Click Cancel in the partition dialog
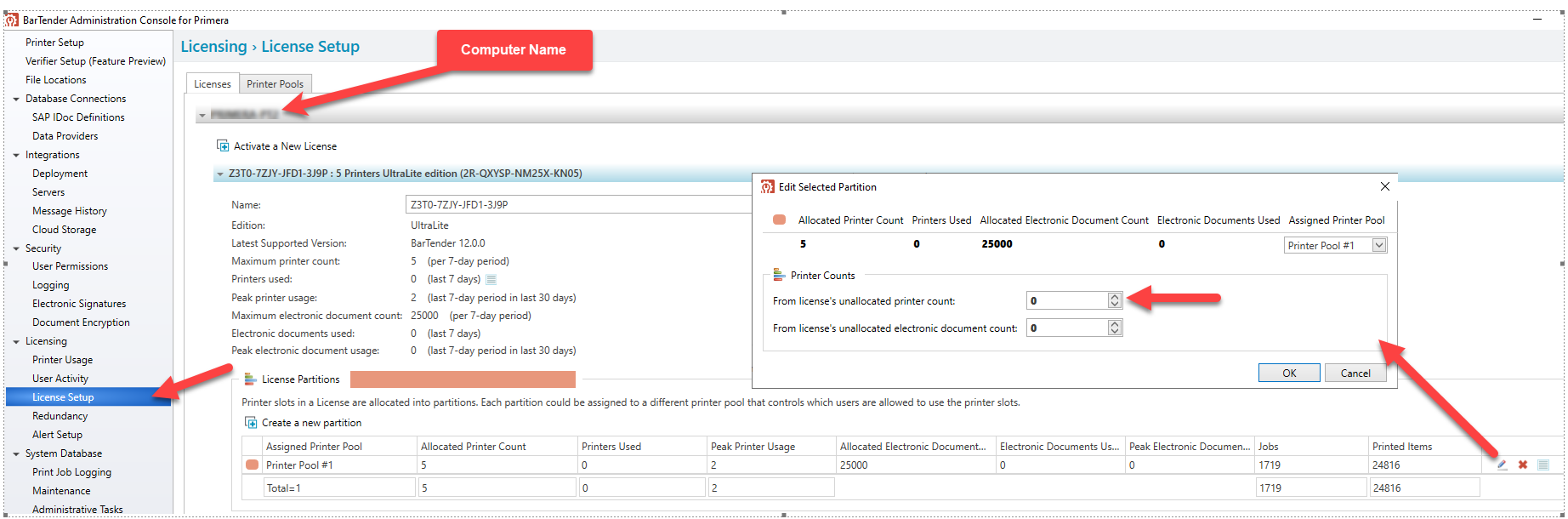The height and width of the screenshot is (519, 1568). point(1355,373)
